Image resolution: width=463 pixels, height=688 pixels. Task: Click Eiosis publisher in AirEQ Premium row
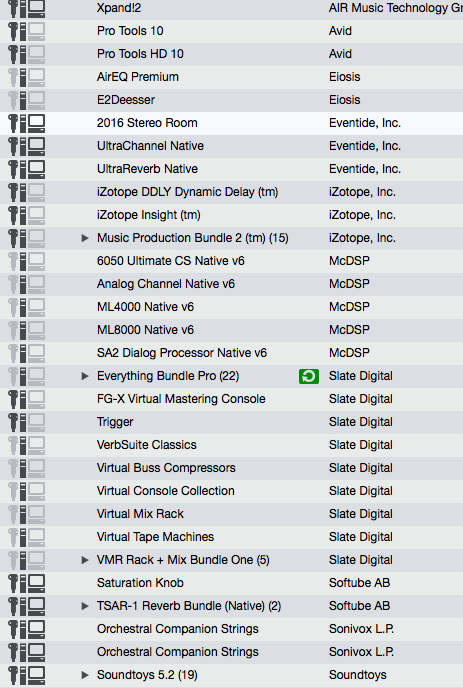tap(345, 77)
